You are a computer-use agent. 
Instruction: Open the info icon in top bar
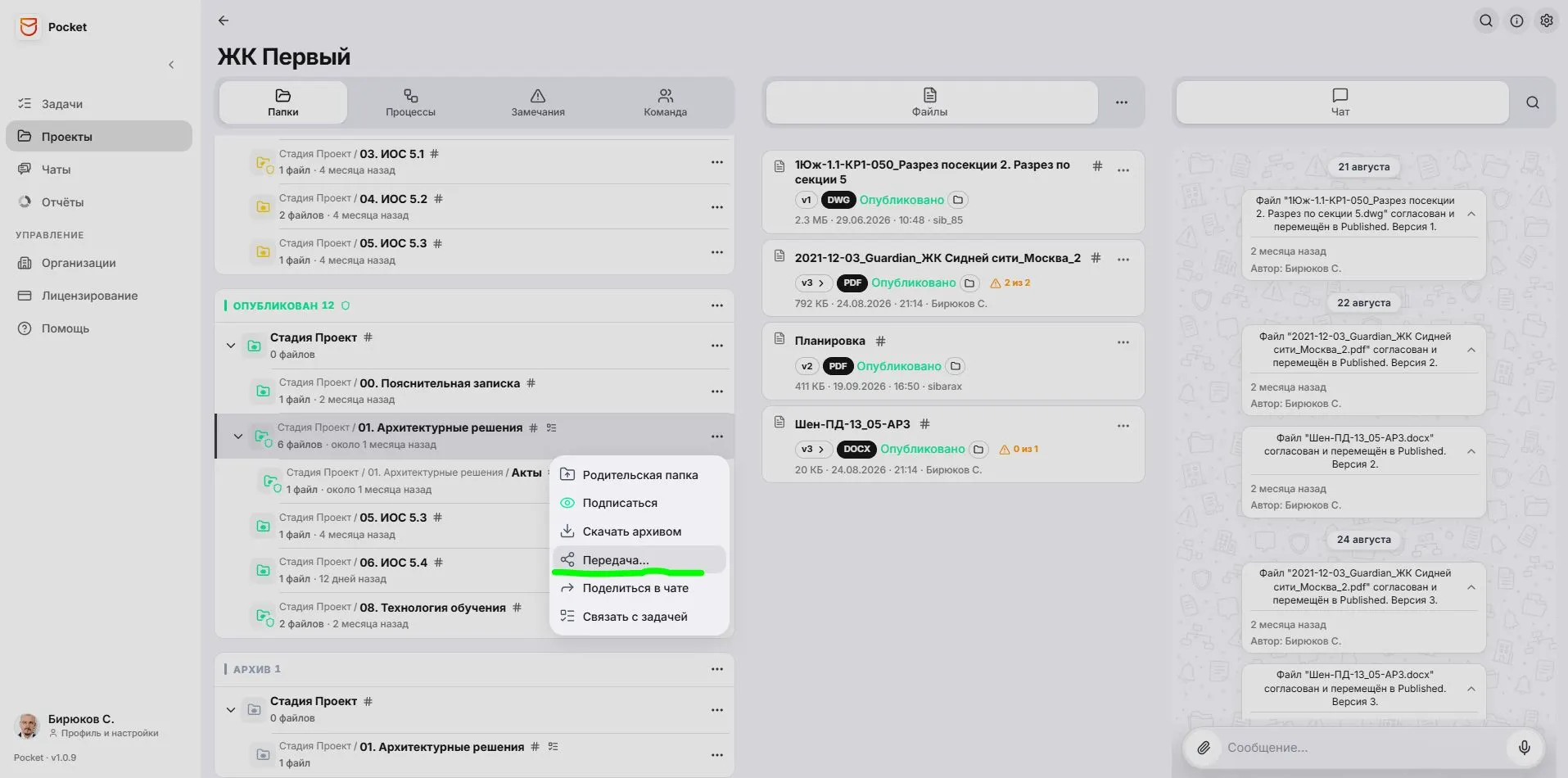pyautogui.click(x=1516, y=21)
